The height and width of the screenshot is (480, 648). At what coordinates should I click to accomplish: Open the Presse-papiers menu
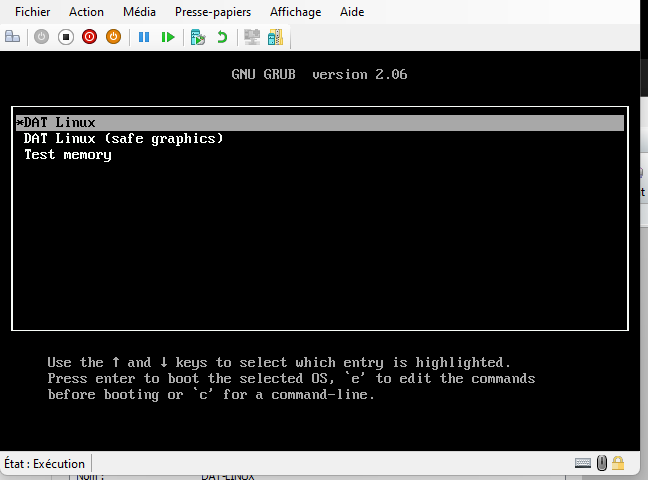click(213, 12)
